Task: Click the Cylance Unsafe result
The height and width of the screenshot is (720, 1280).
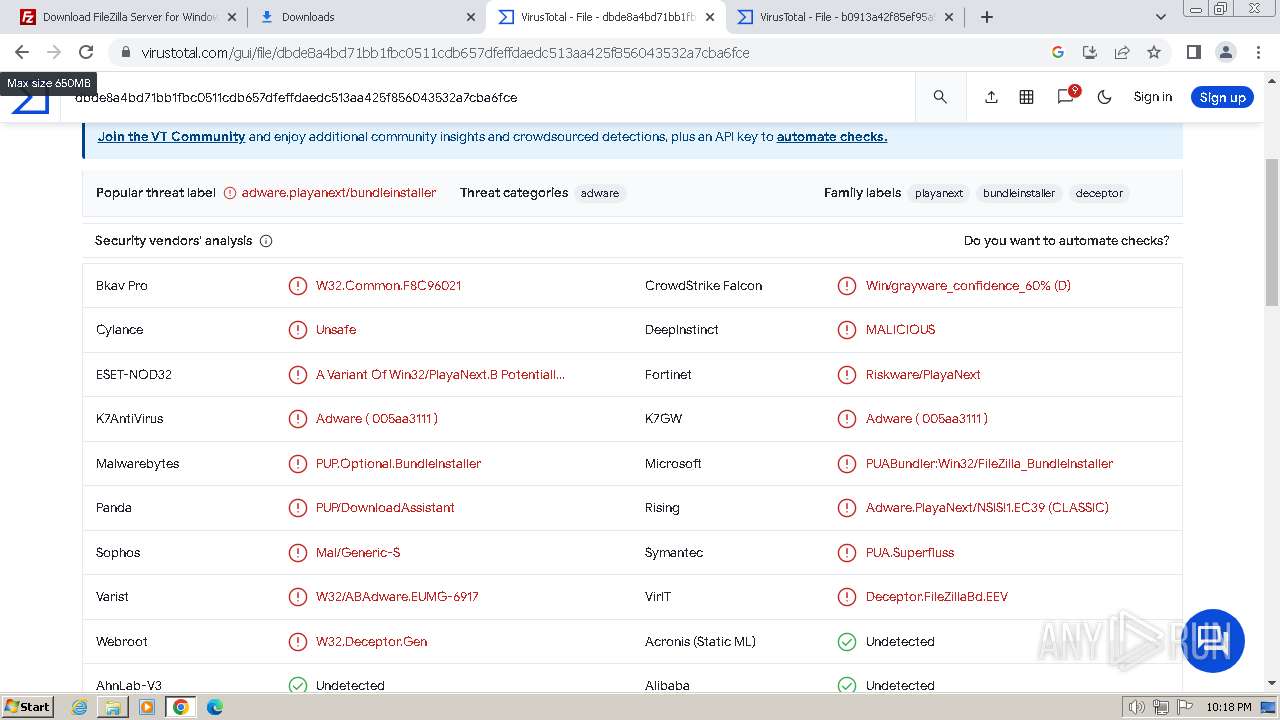Action: pos(336,330)
